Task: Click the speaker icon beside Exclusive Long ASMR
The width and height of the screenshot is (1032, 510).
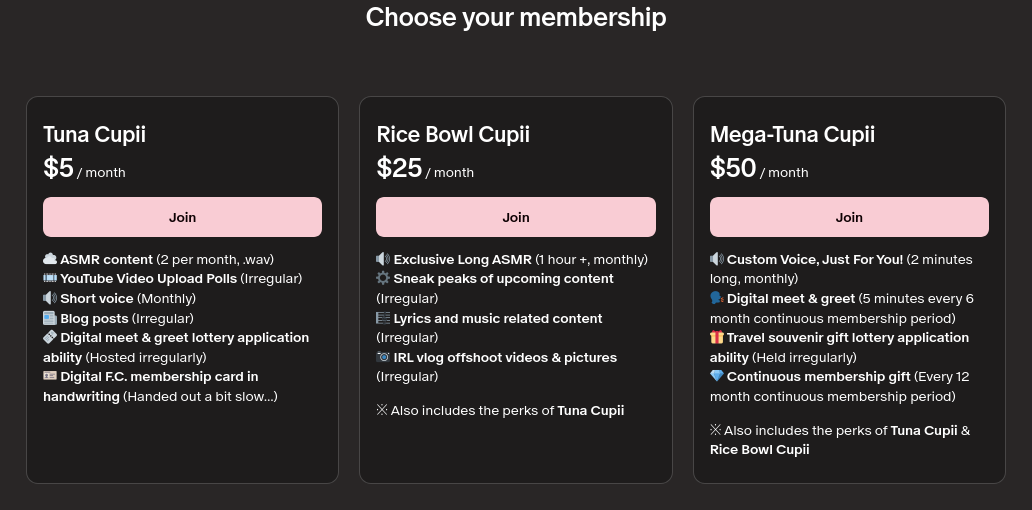Action: 383,259
